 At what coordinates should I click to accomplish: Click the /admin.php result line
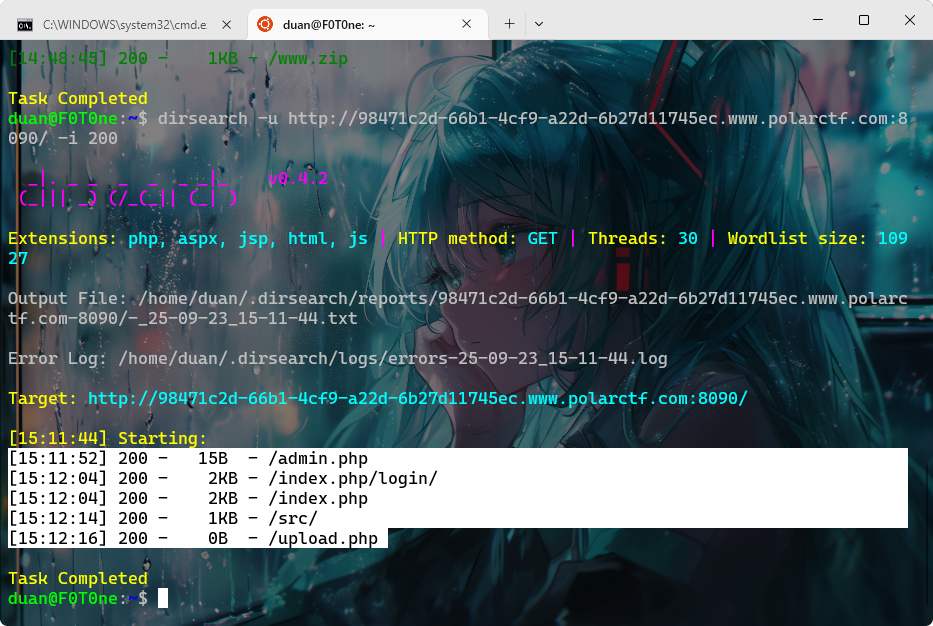click(x=189, y=458)
